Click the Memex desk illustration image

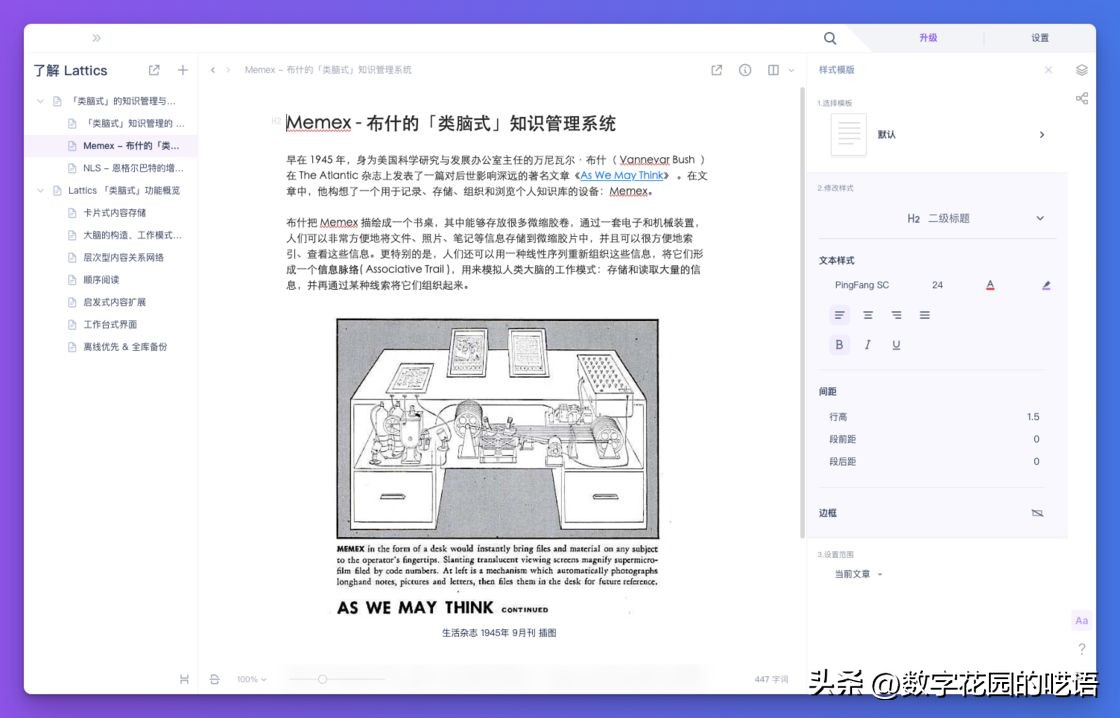click(x=497, y=428)
